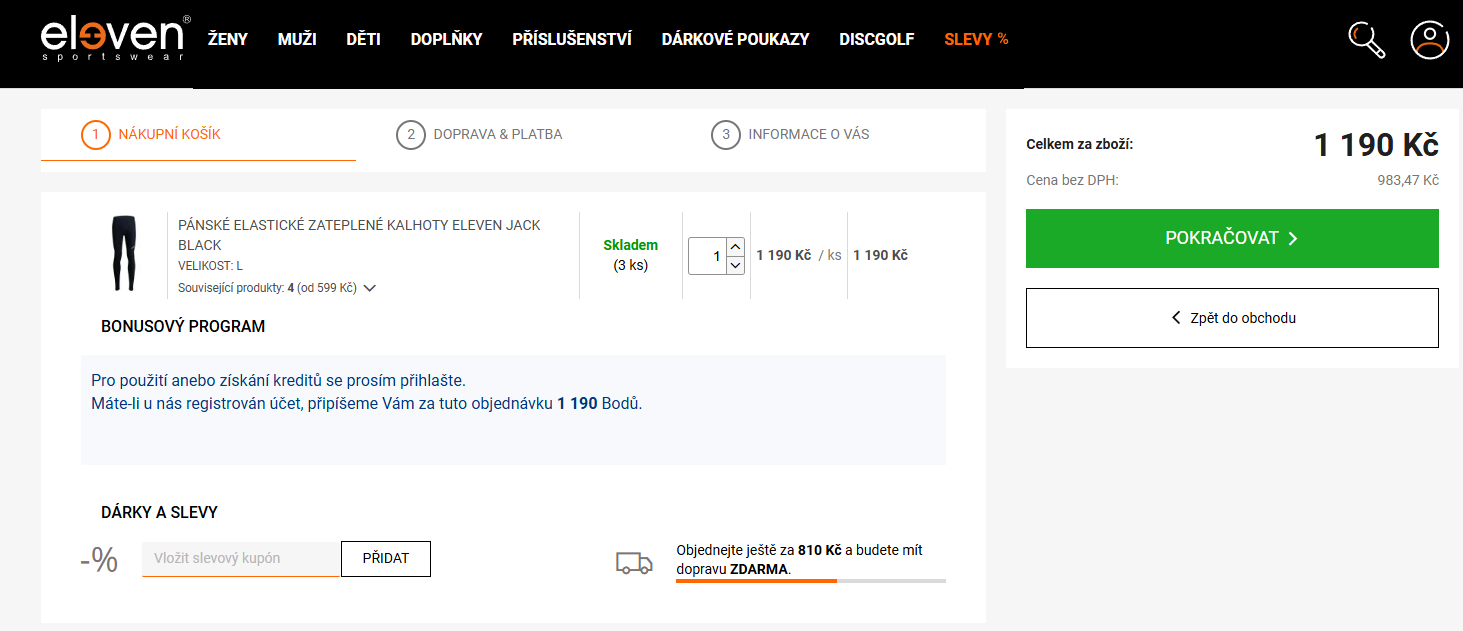Image resolution: width=1463 pixels, height=631 pixels.
Task: Click the free shipping progress bar
Action: [x=810, y=580]
